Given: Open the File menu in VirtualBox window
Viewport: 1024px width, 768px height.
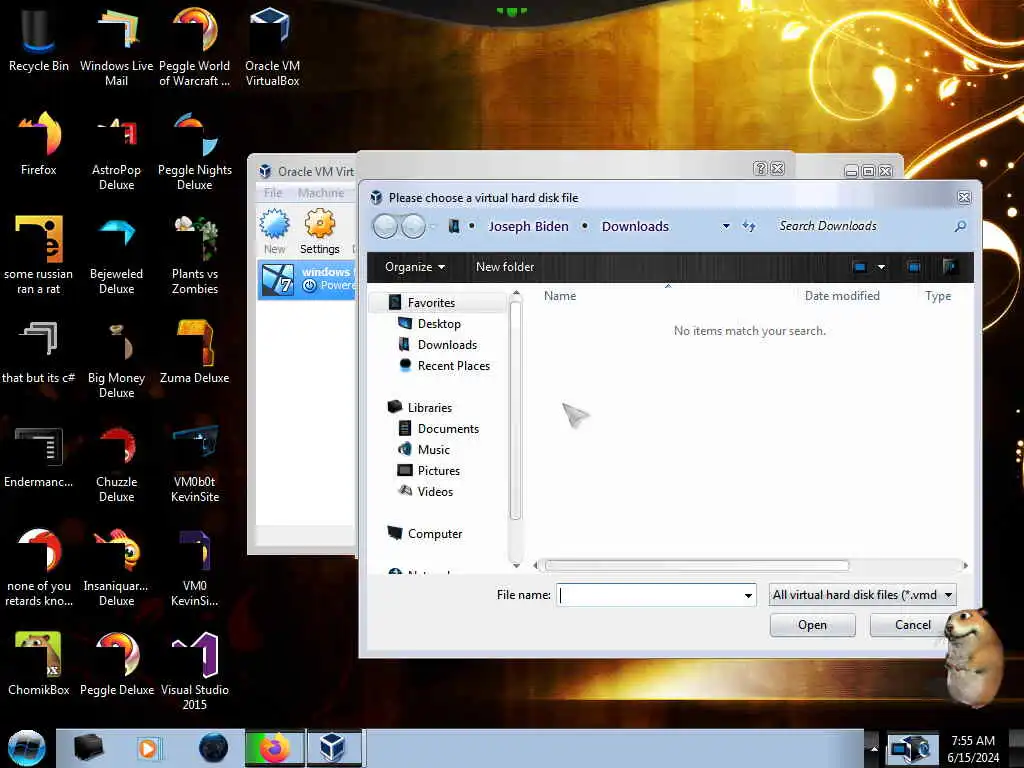Looking at the screenshot, I should (273, 193).
